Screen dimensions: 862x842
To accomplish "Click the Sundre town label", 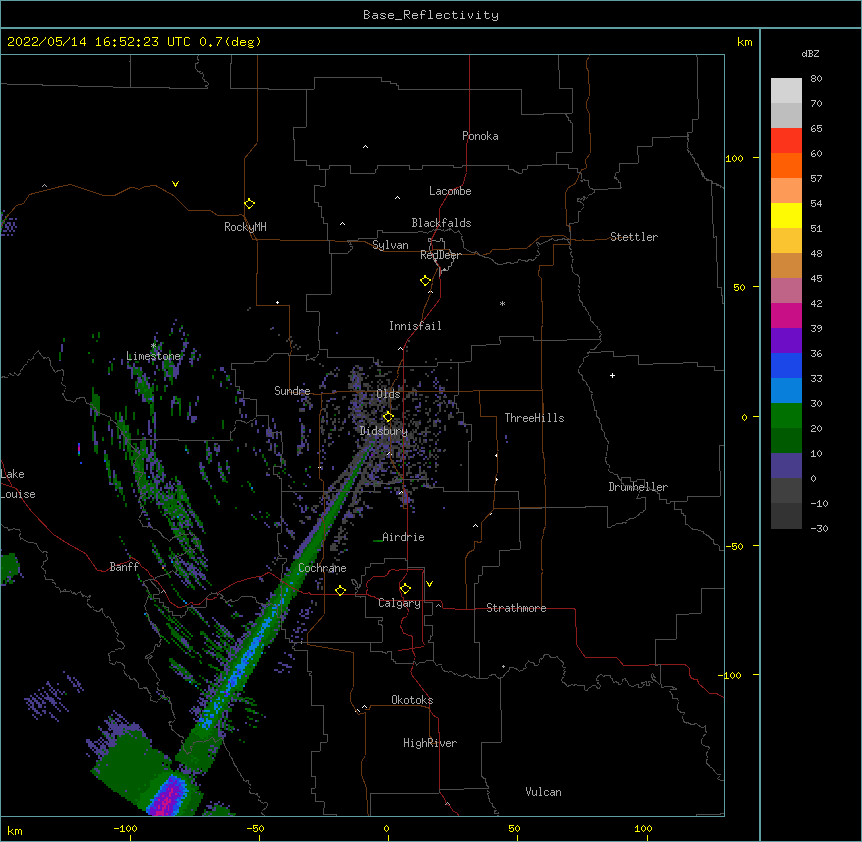I will (x=292, y=391).
